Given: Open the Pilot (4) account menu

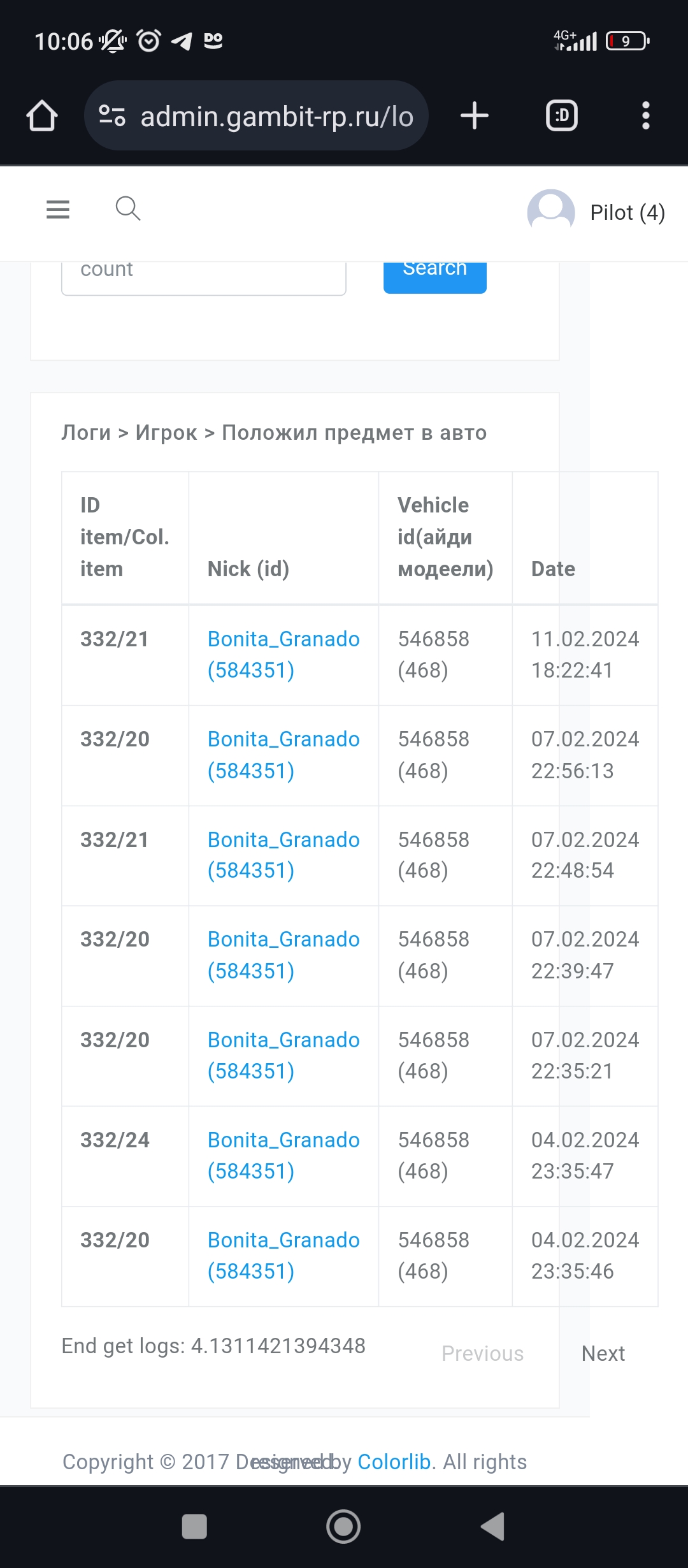Looking at the screenshot, I should tap(627, 212).
